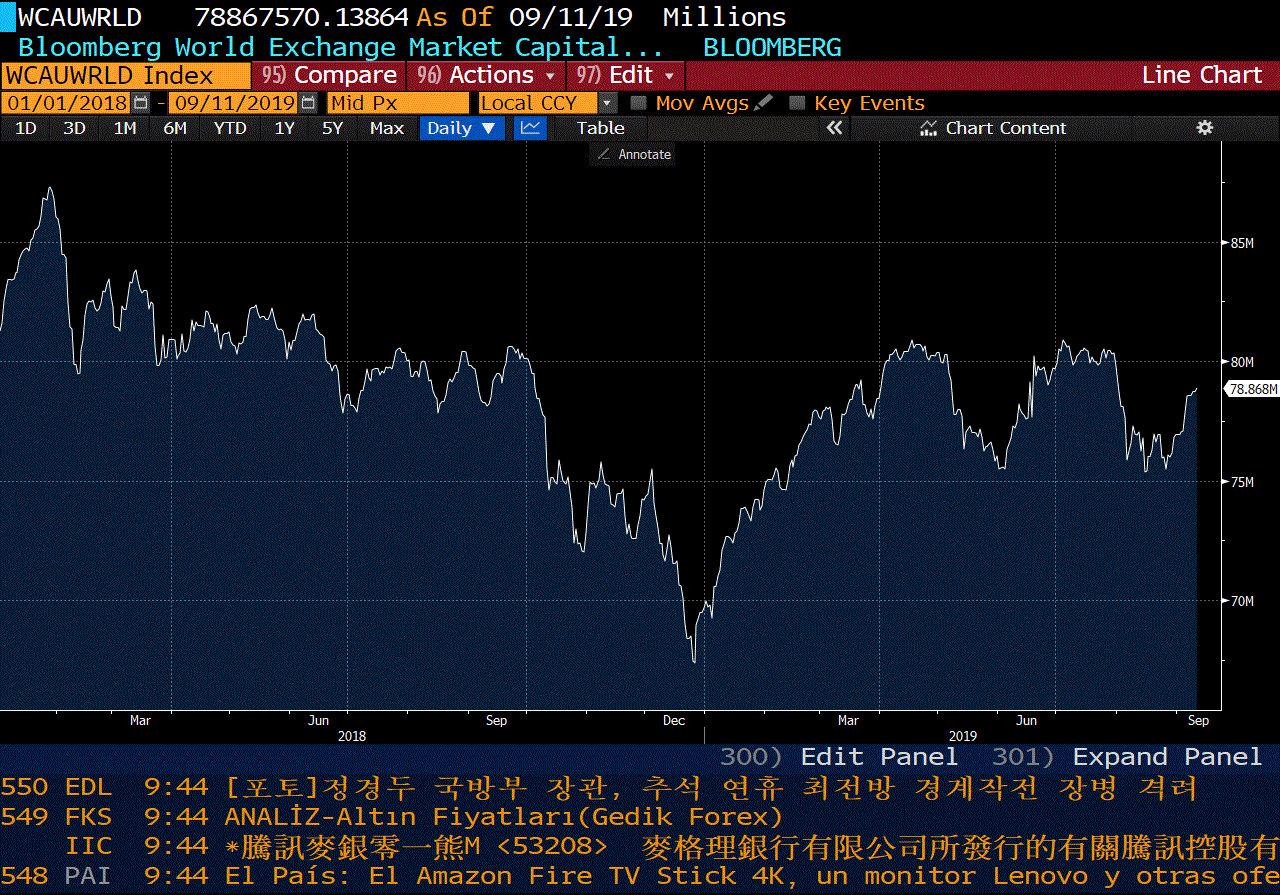Click the Mid Px price field

coord(398,103)
